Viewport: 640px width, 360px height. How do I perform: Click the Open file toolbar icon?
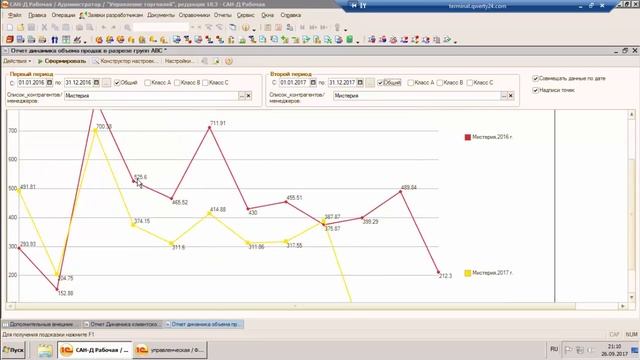[x=20, y=28]
